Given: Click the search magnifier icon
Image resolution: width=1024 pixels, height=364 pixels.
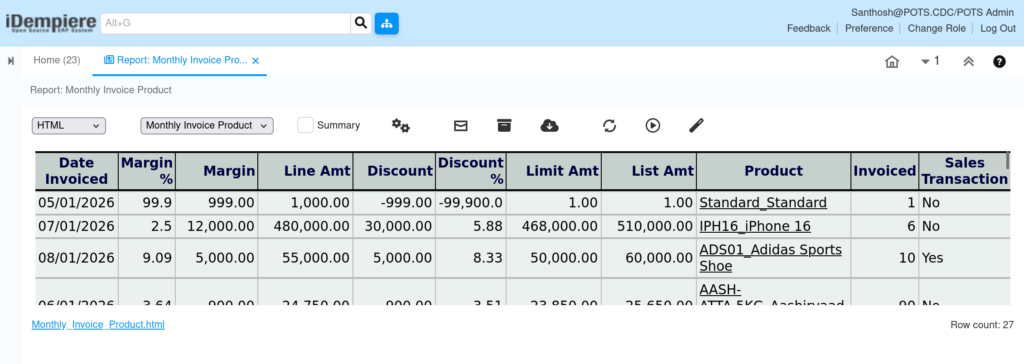Looking at the screenshot, I should click(x=360, y=24).
